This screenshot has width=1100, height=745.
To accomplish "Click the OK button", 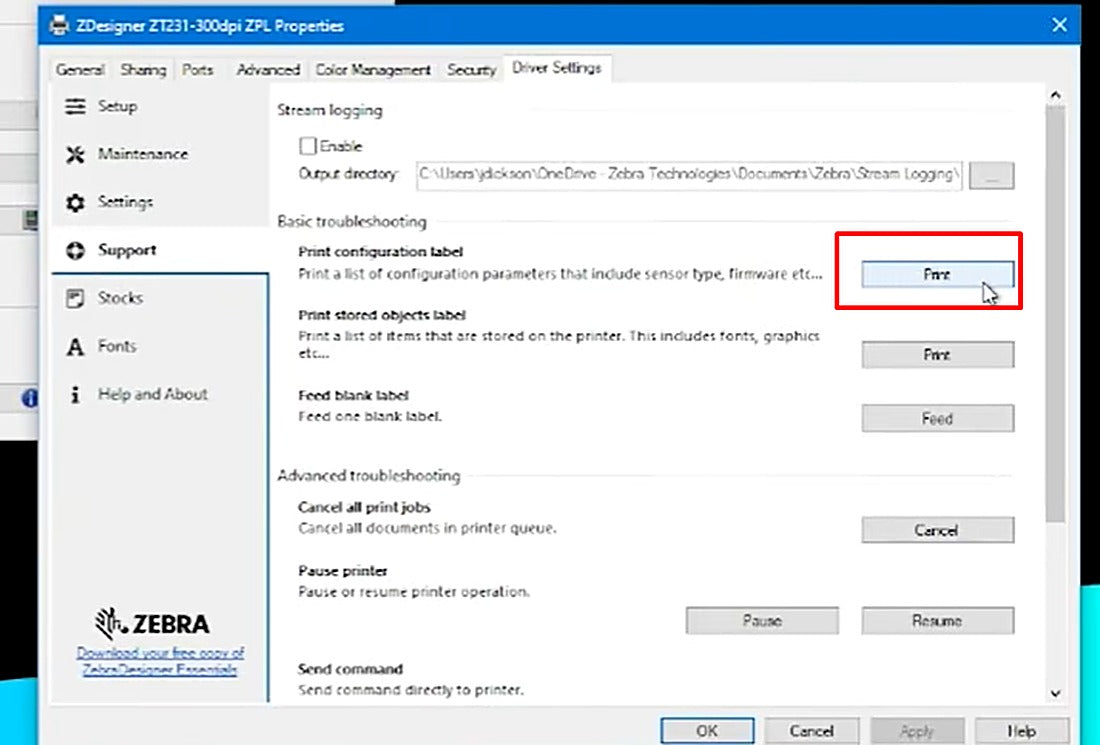I will pos(707,731).
